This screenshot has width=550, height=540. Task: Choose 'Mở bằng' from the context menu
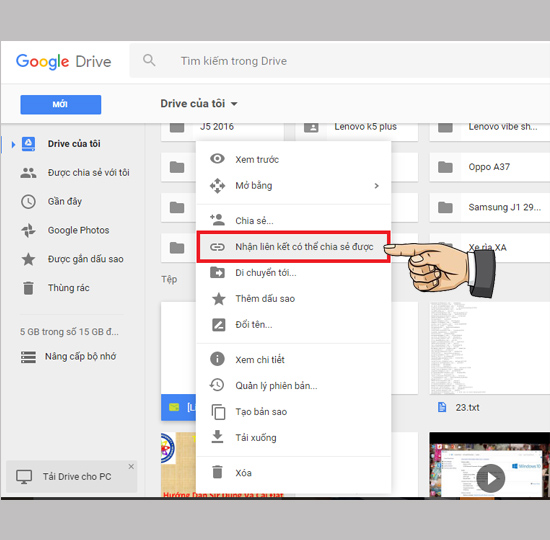tap(294, 185)
